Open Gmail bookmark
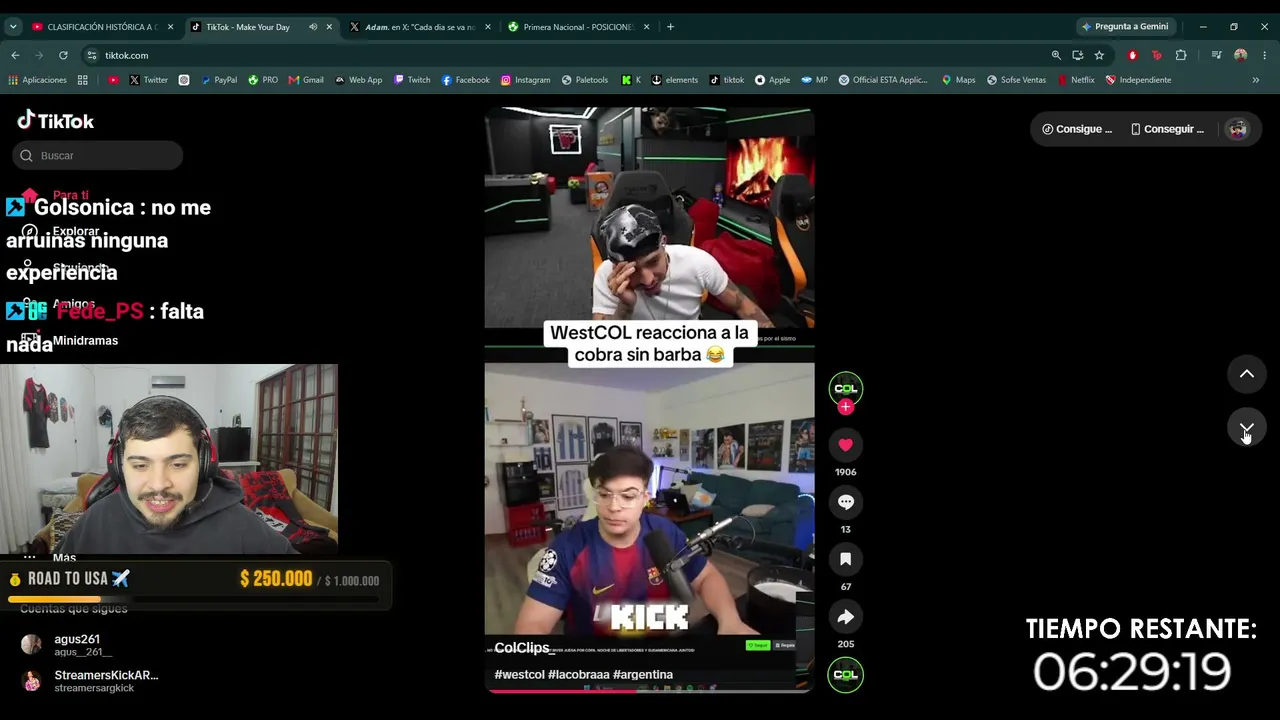Viewport: 1280px width, 720px height. (306, 80)
